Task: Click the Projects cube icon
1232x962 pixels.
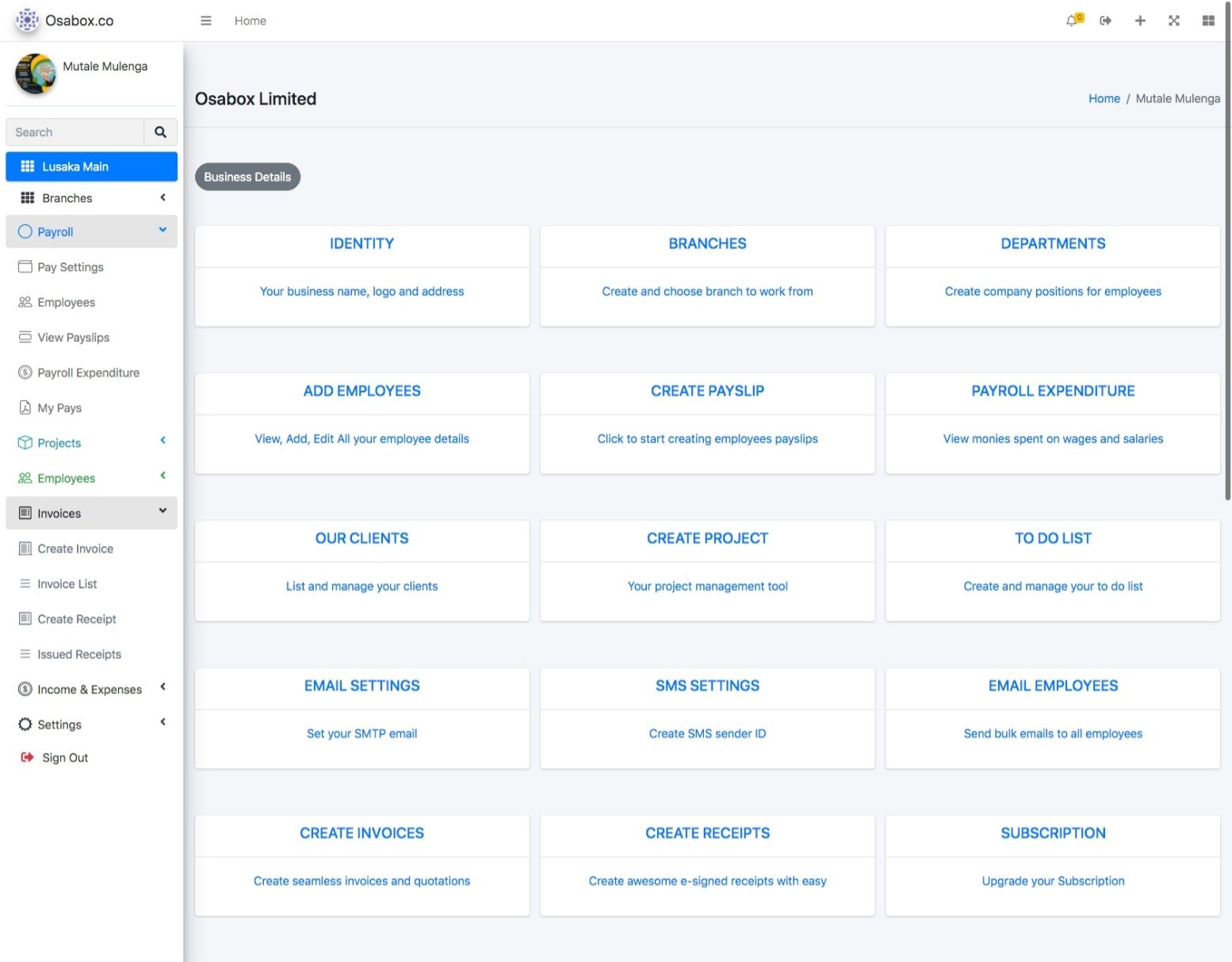Action: click(25, 443)
